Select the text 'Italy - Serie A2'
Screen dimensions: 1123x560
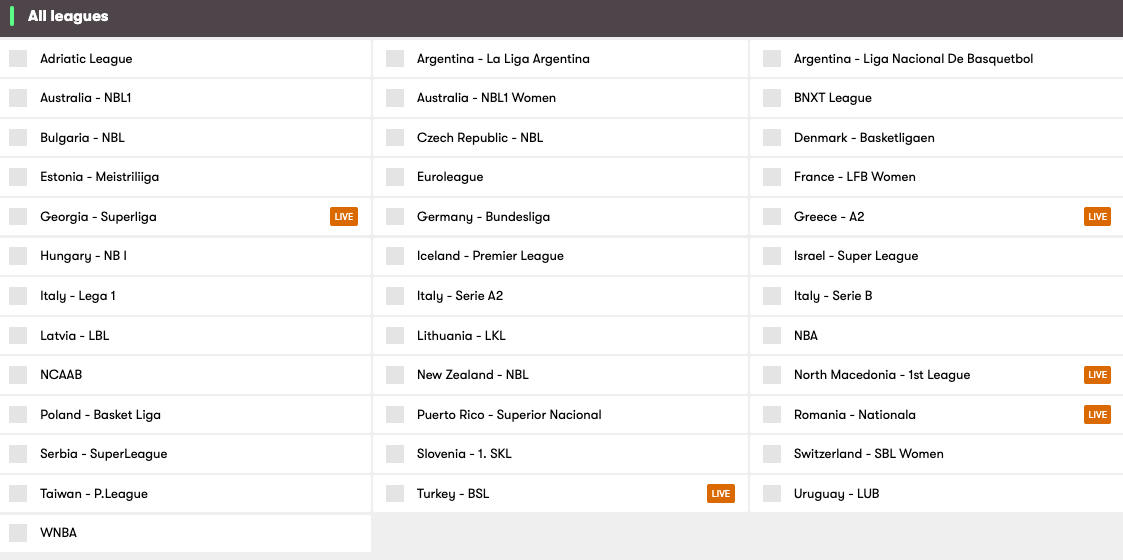(460, 296)
